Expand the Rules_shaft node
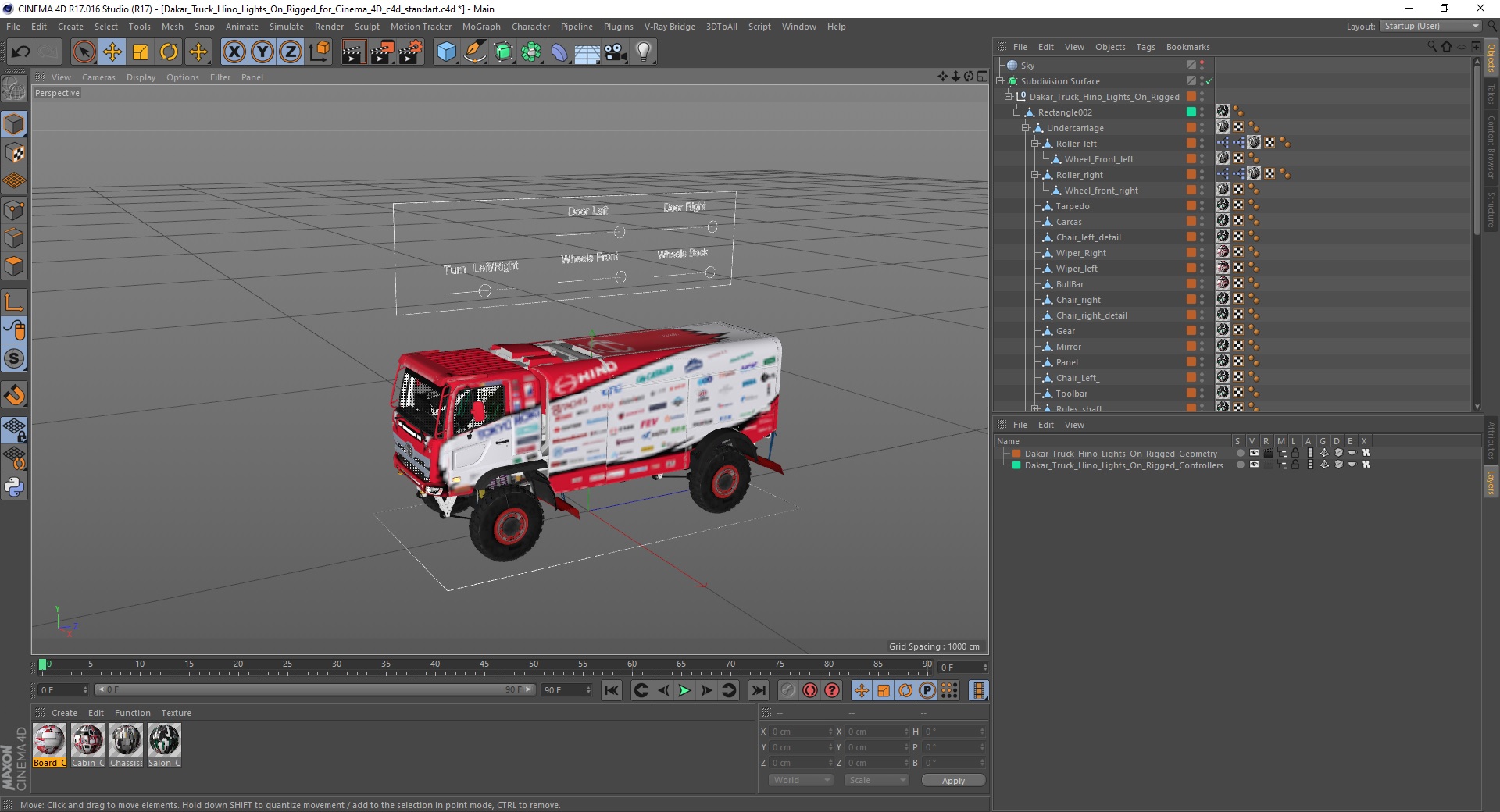Screen dimensions: 1500x812 click(1035, 408)
